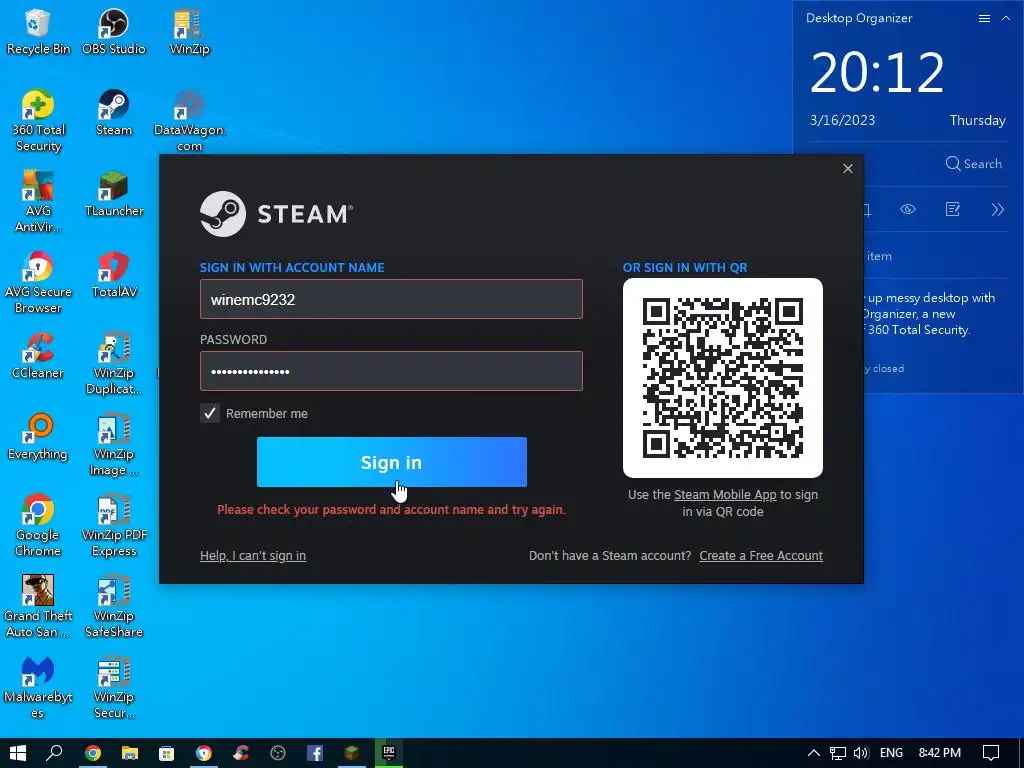The width and height of the screenshot is (1024, 768).
Task: Open the Help, I can't sign in link
Action: pos(253,556)
